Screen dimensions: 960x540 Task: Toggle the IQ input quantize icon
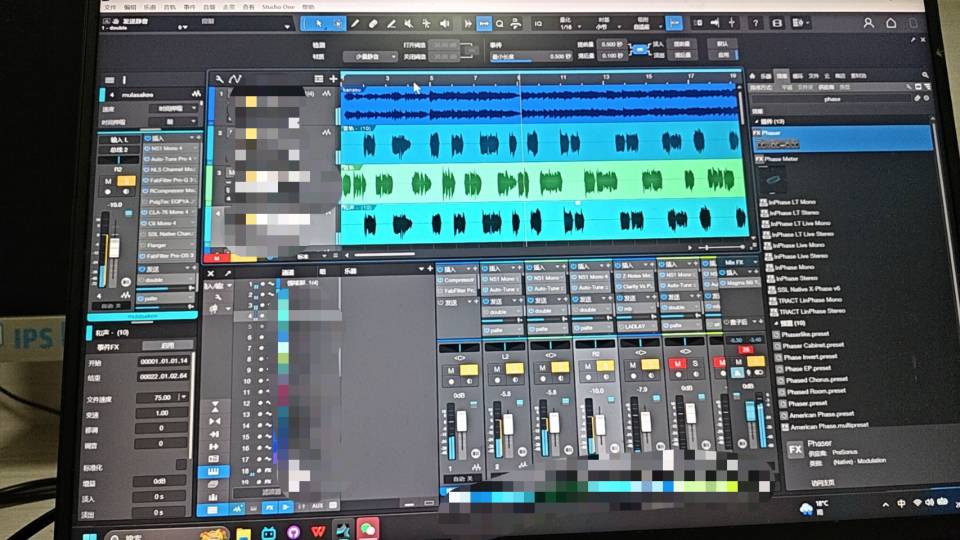coord(538,24)
